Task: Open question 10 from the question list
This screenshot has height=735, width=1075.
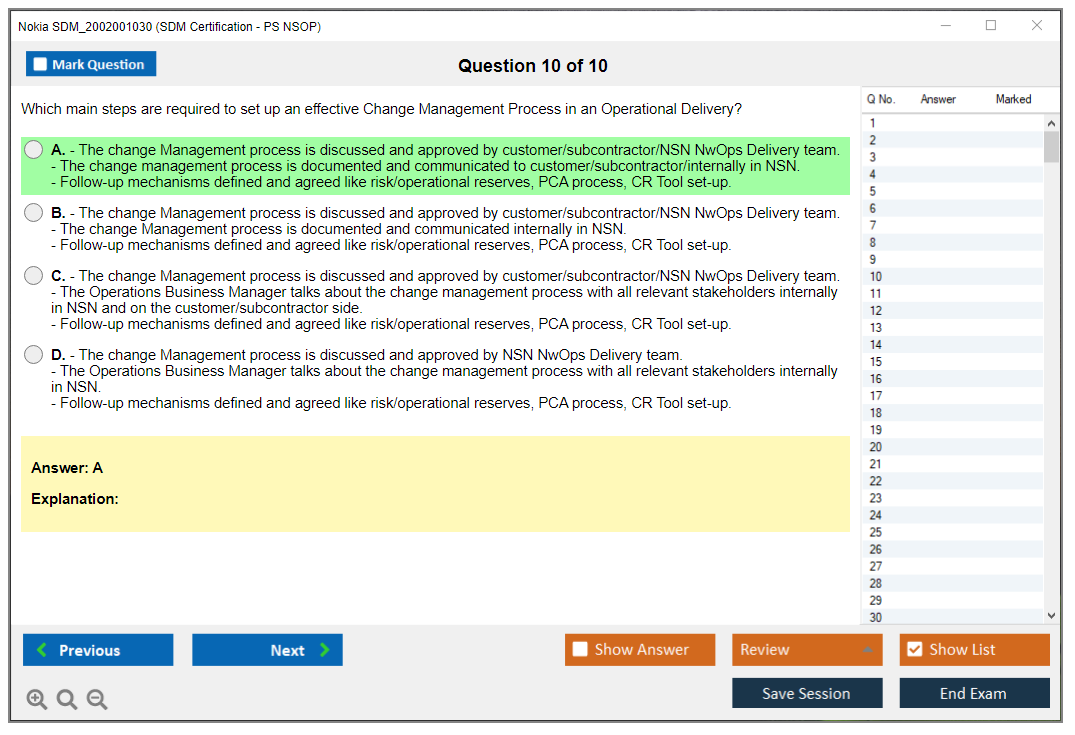Action: (x=876, y=276)
